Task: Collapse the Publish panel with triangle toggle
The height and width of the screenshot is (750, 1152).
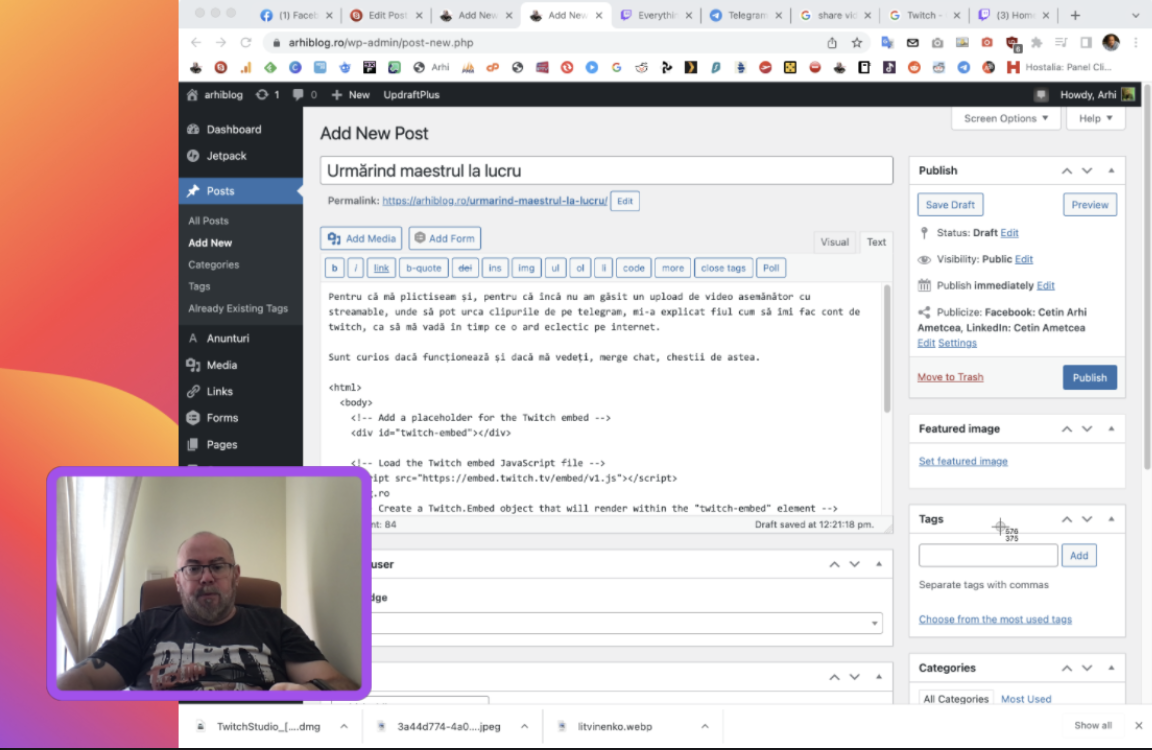Action: (1111, 170)
